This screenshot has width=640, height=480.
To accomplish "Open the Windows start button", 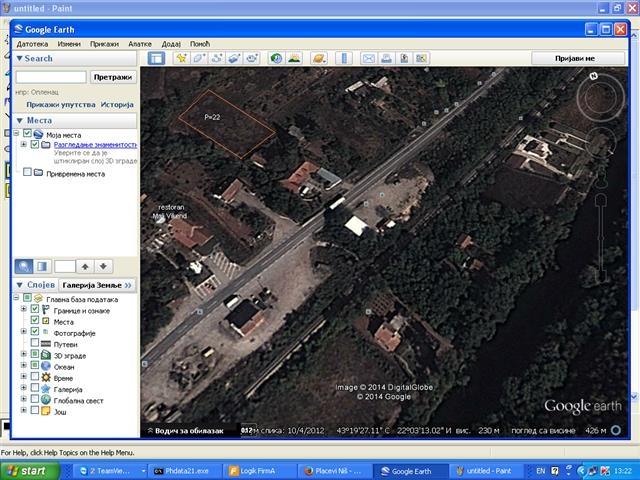I will point(28,471).
